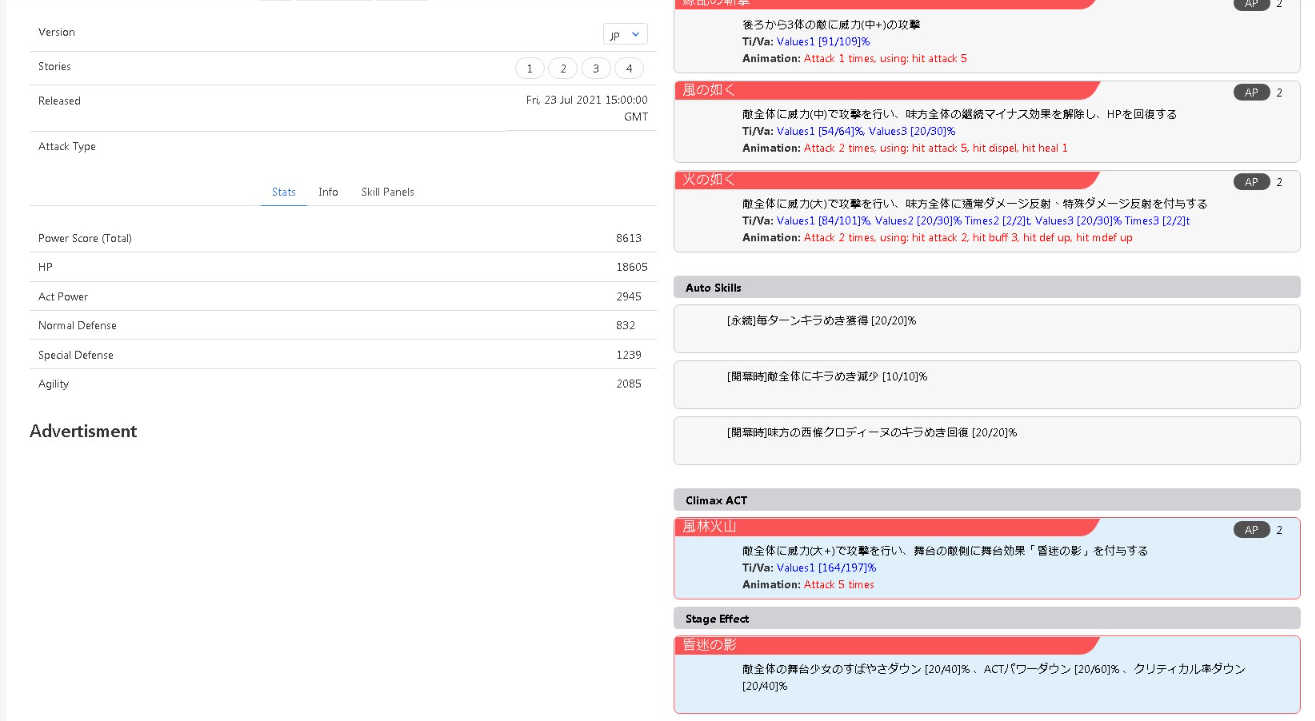Viewport: 1315px width, 721px height.
Task: Click the 風林火山 red title banner
Action: pos(885,527)
